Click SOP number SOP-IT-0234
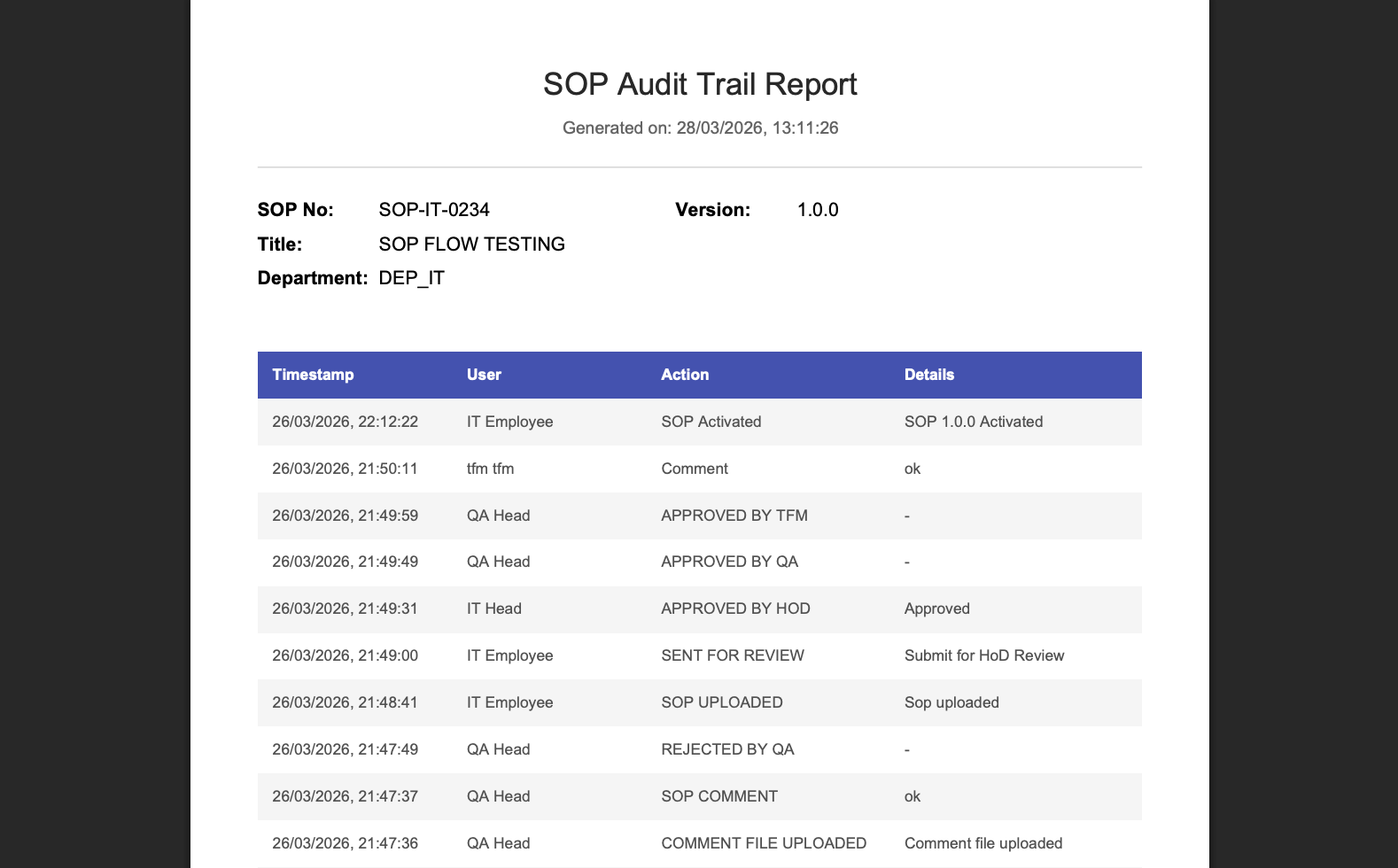The height and width of the screenshot is (868, 1398). pyautogui.click(x=434, y=210)
